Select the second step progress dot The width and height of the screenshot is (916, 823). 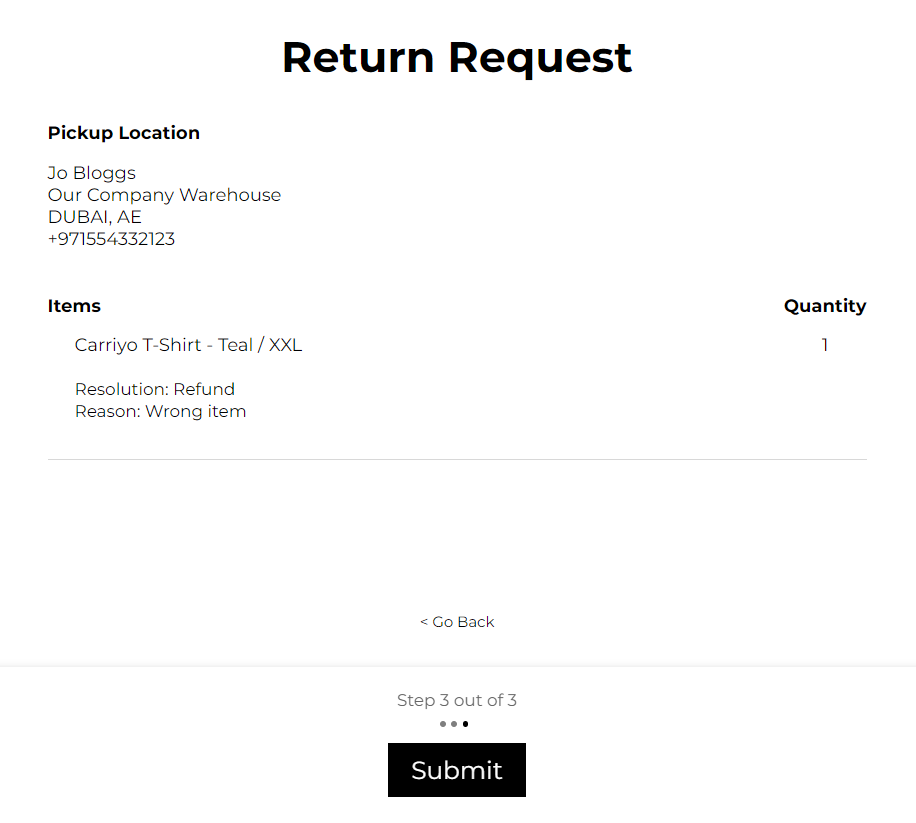(x=454, y=724)
